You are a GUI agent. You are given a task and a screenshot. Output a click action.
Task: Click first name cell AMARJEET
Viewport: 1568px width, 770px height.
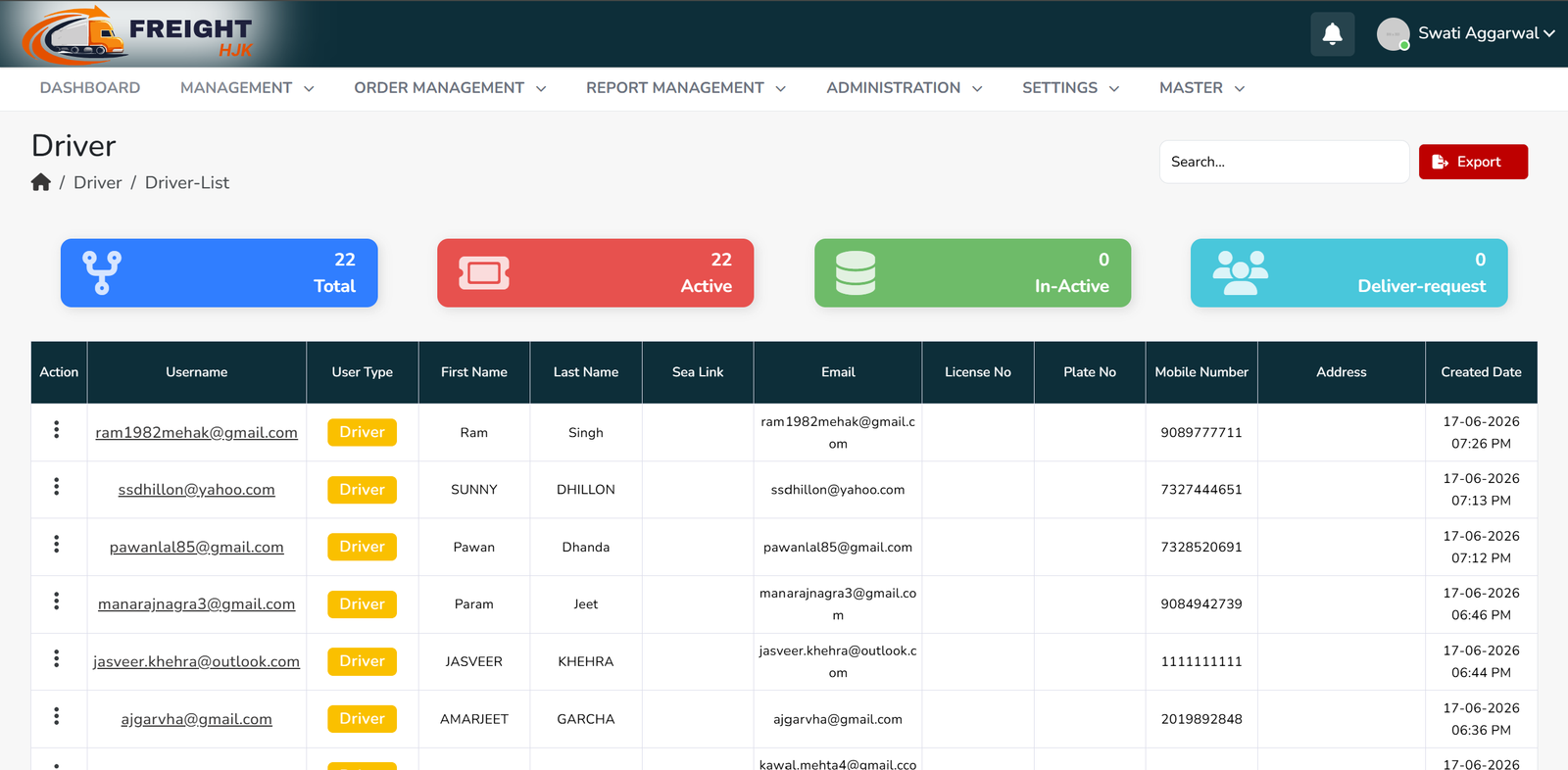pyautogui.click(x=474, y=719)
